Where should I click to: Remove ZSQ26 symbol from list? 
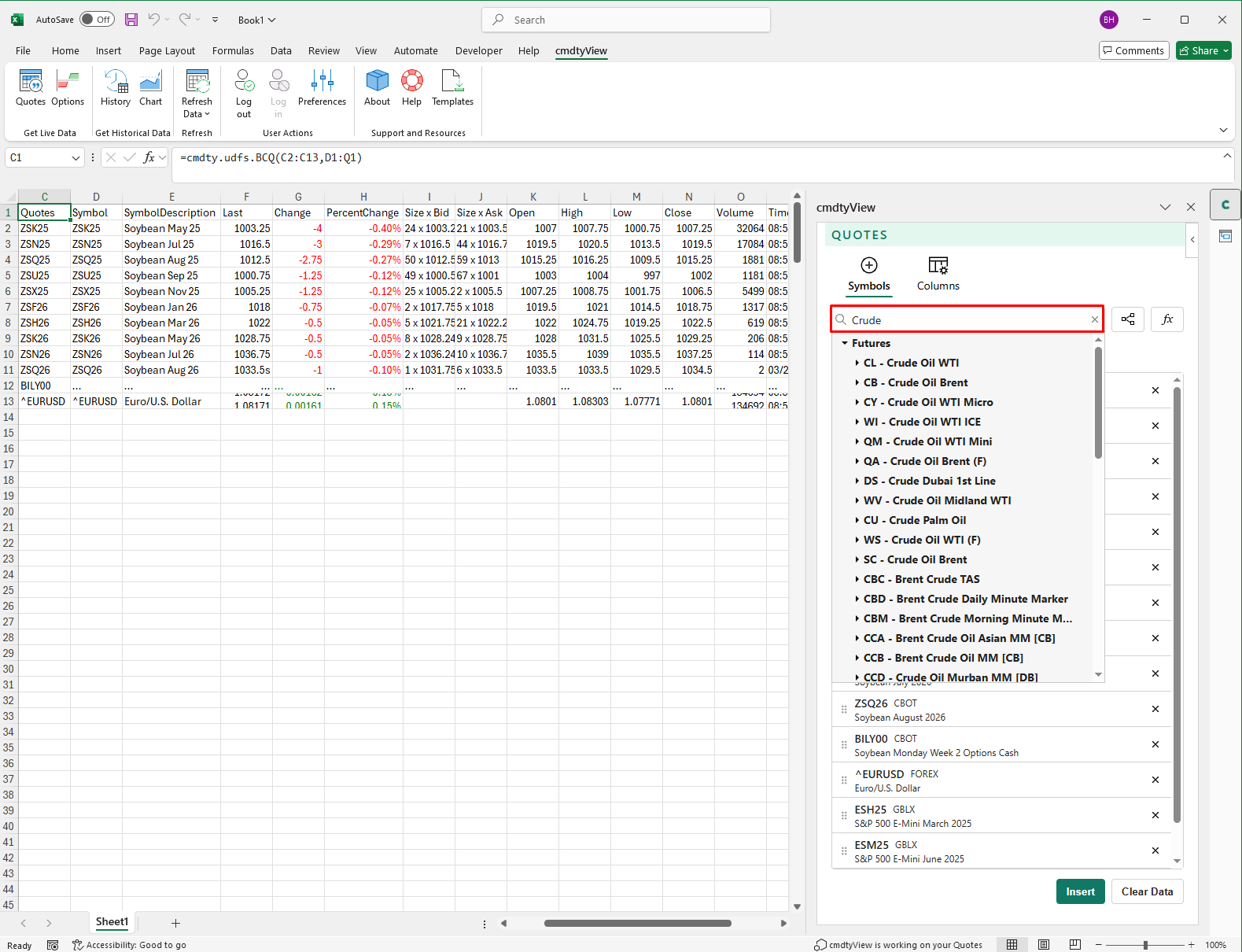pyautogui.click(x=1155, y=709)
